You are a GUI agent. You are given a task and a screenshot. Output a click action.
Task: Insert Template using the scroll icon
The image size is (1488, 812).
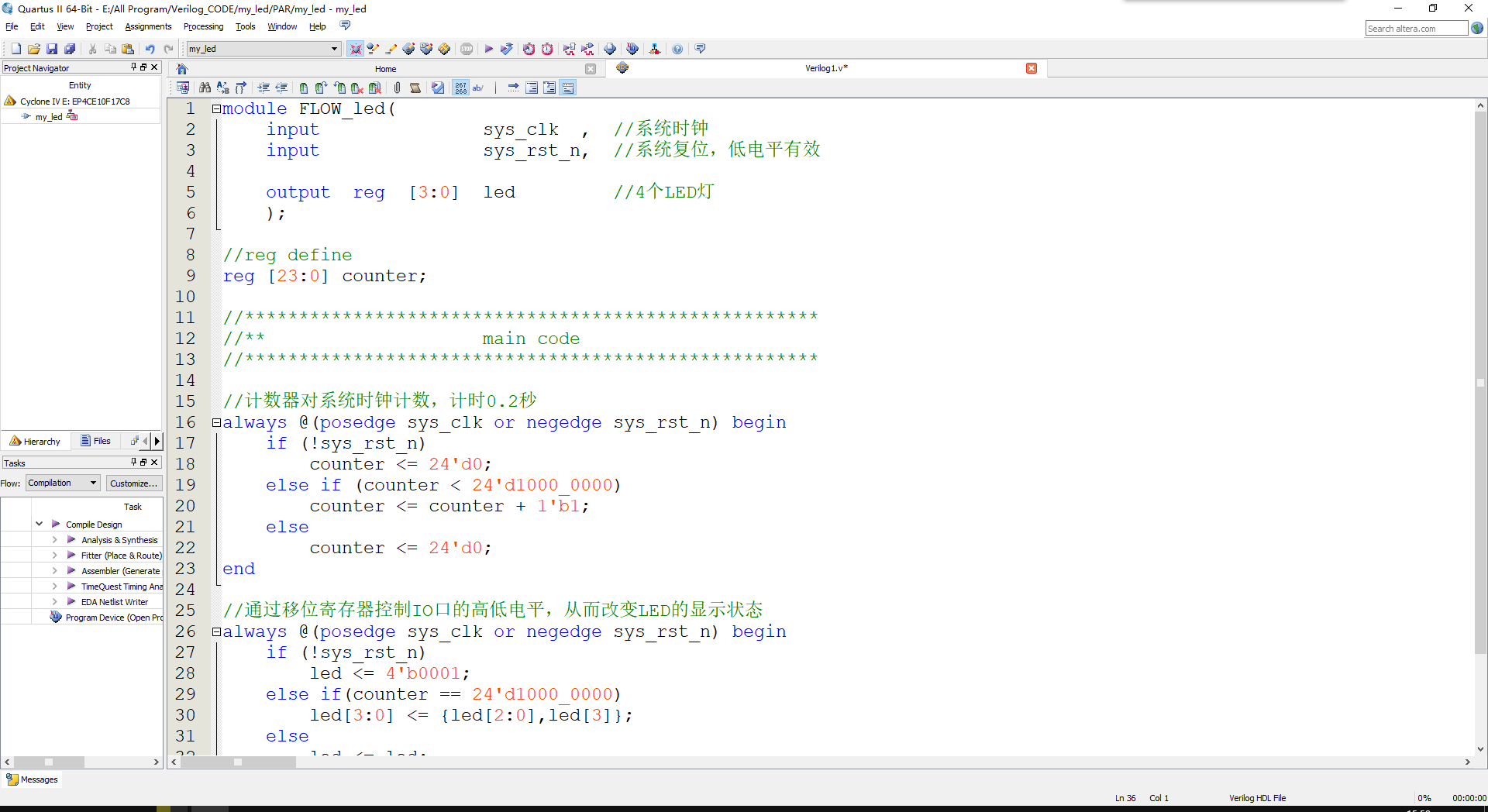pyautogui.click(x=415, y=88)
